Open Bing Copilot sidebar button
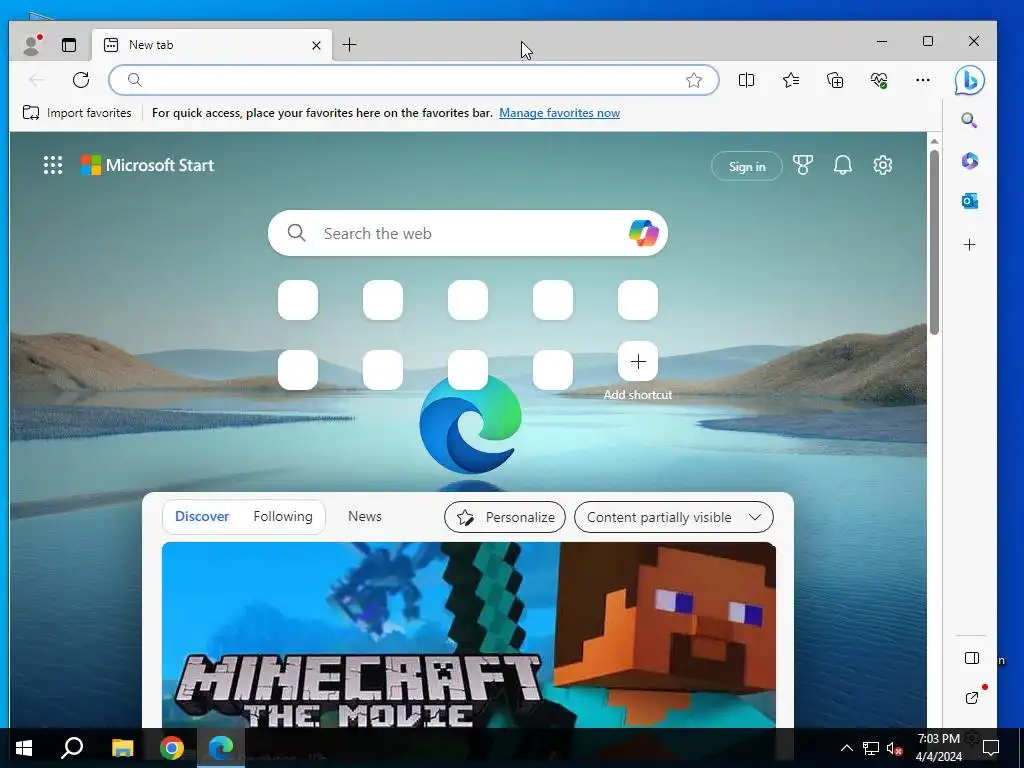The height and width of the screenshot is (768, 1024). [x=970, y=80]
